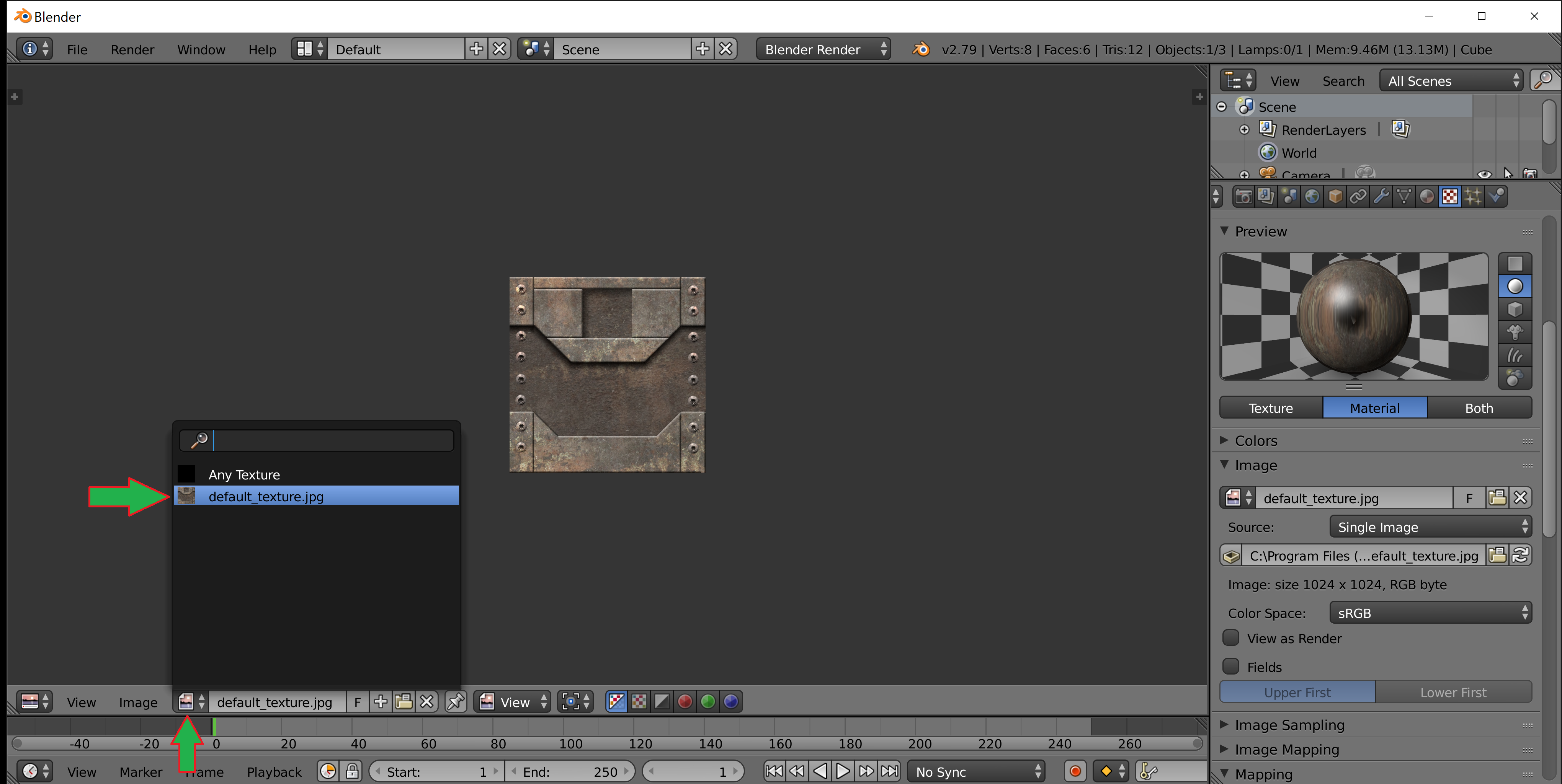
Task: Open image folder icon in image editor header
Action: 403,702
